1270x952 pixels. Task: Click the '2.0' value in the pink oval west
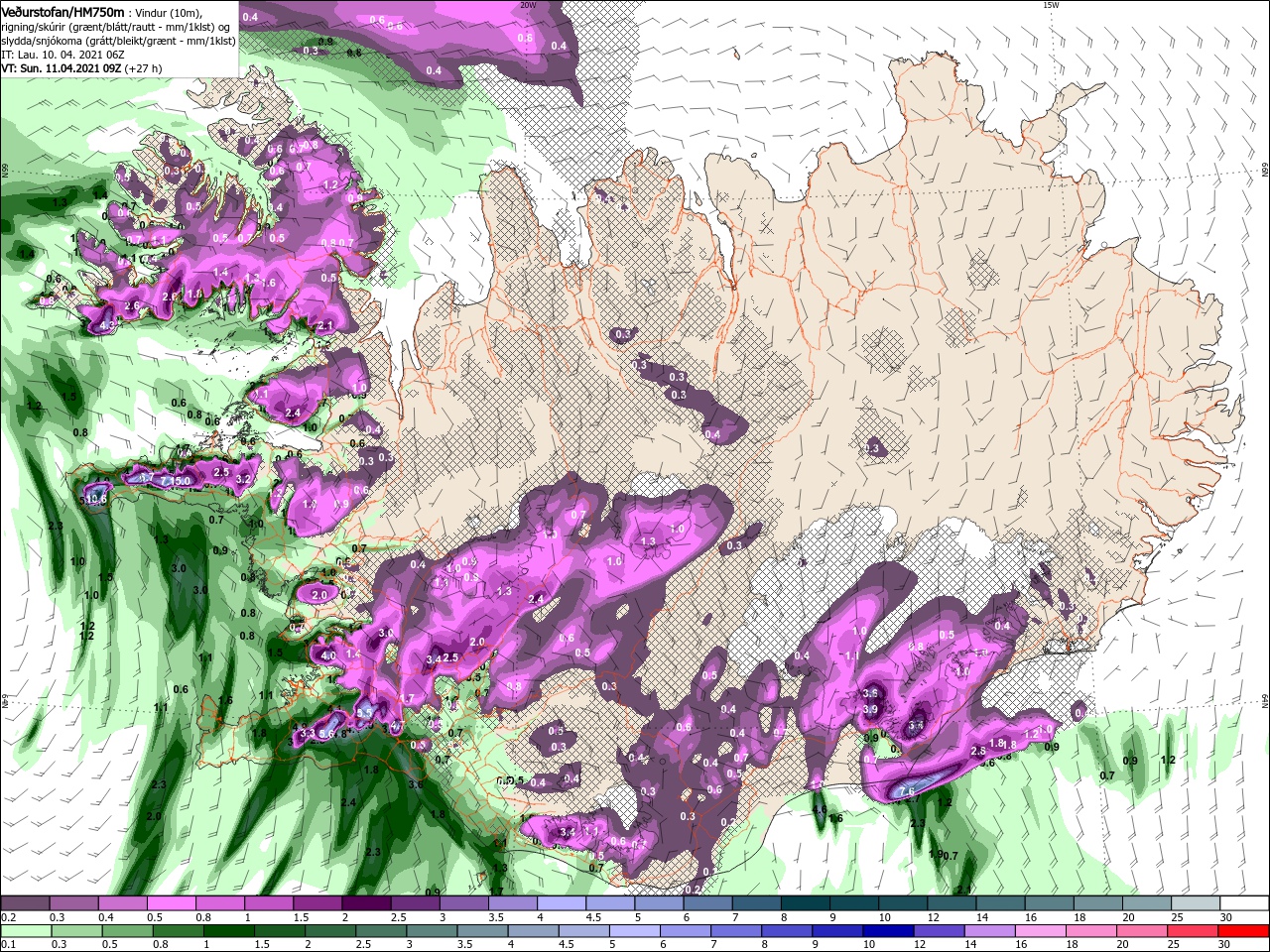point(319,595)
